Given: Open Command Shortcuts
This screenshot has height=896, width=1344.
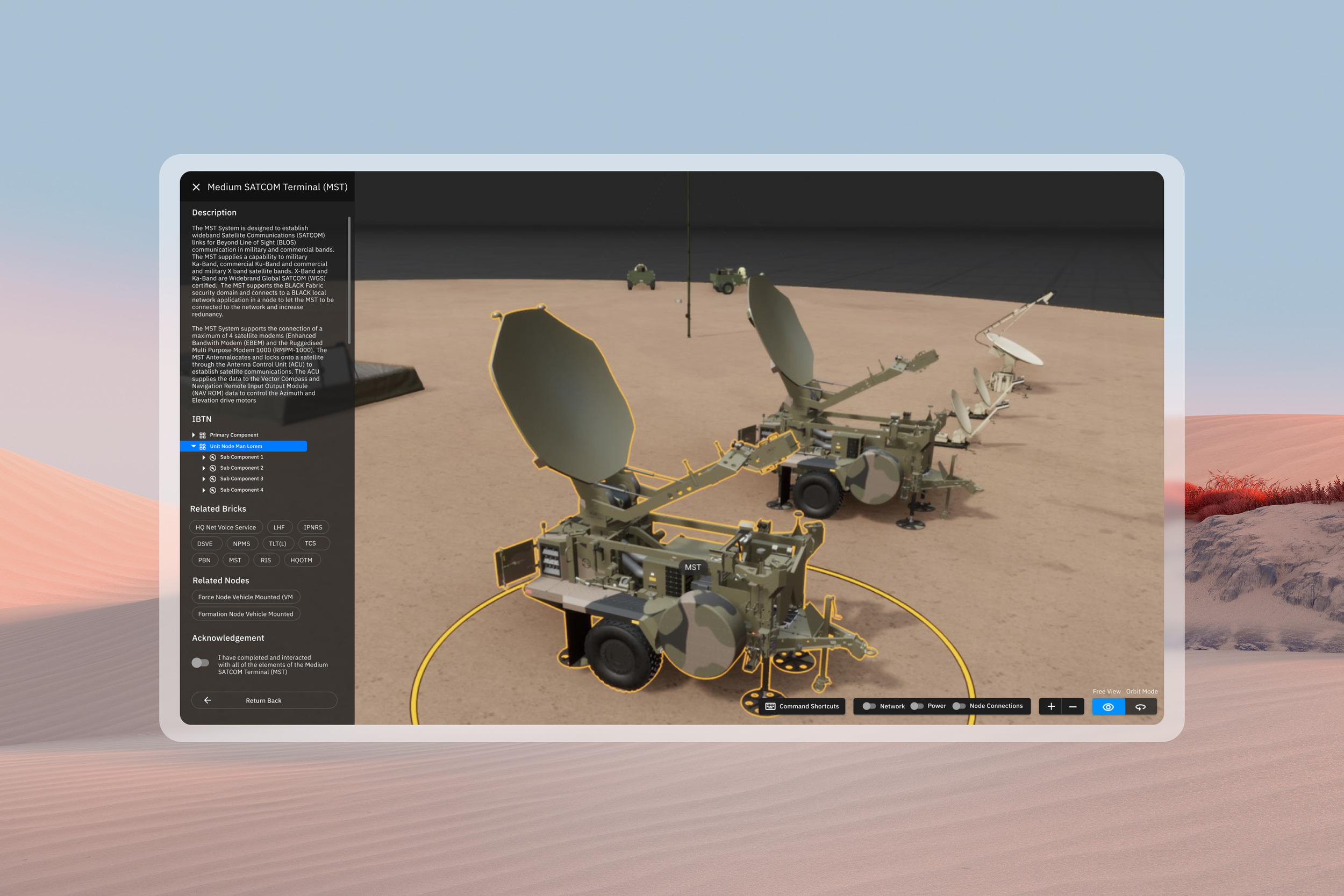Looking at the screenshot, I should pos(802,706).
